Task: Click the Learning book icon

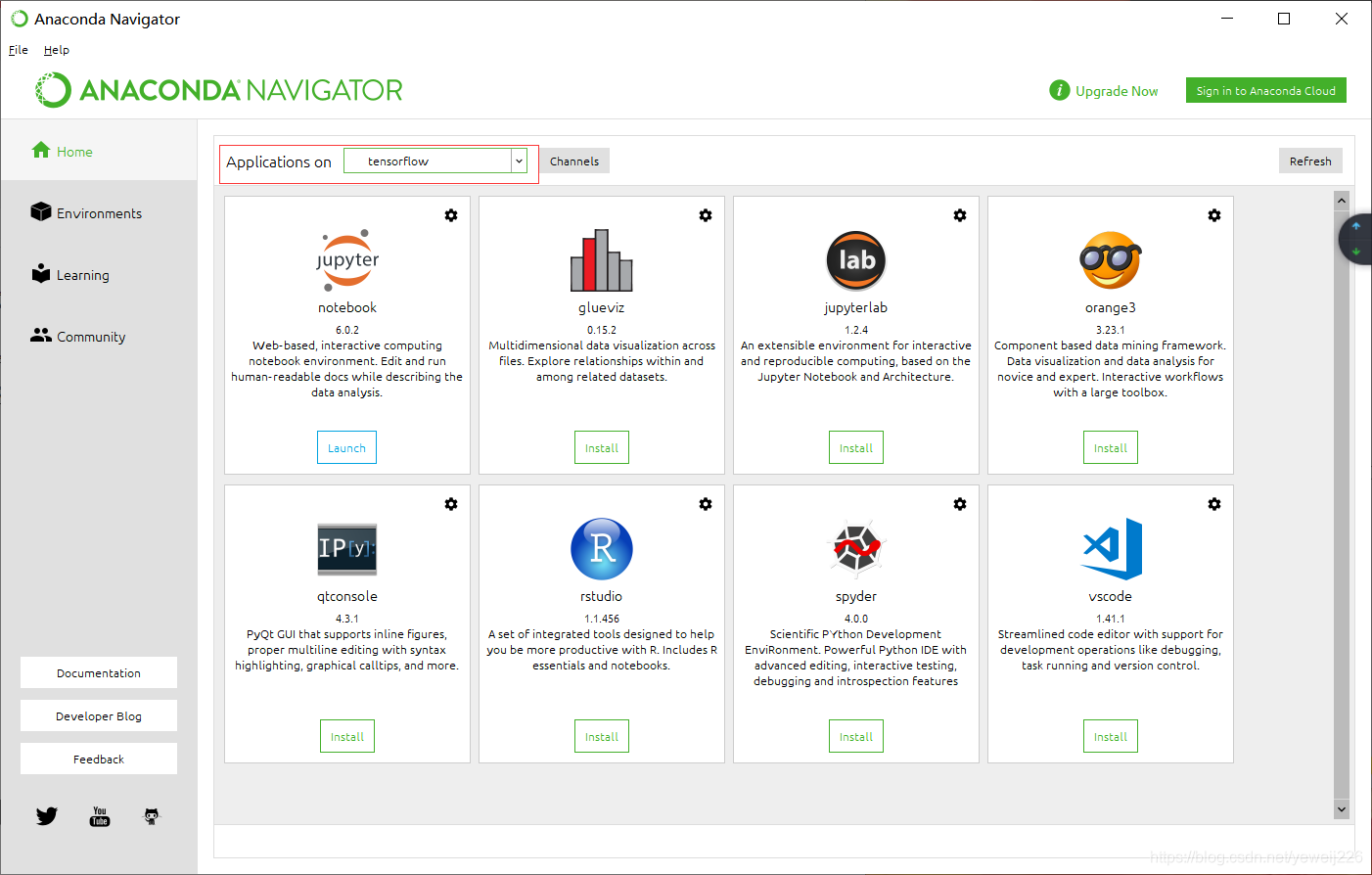Action: click(41, 273)
